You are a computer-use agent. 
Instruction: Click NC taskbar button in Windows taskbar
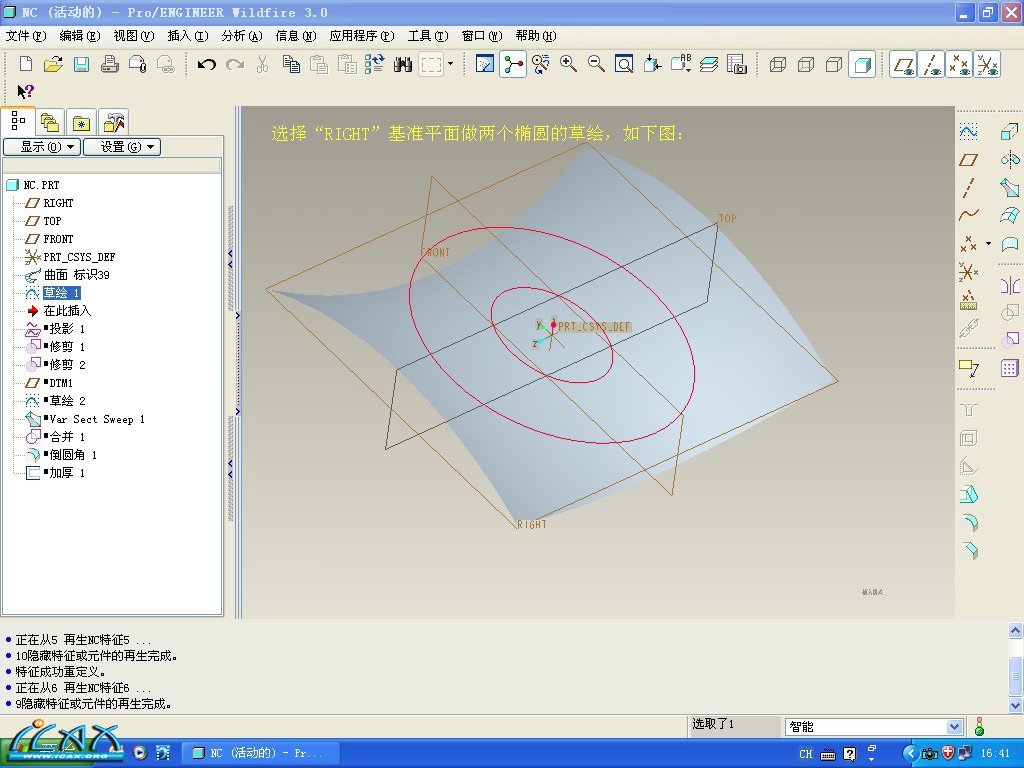[x=262, y=753]
